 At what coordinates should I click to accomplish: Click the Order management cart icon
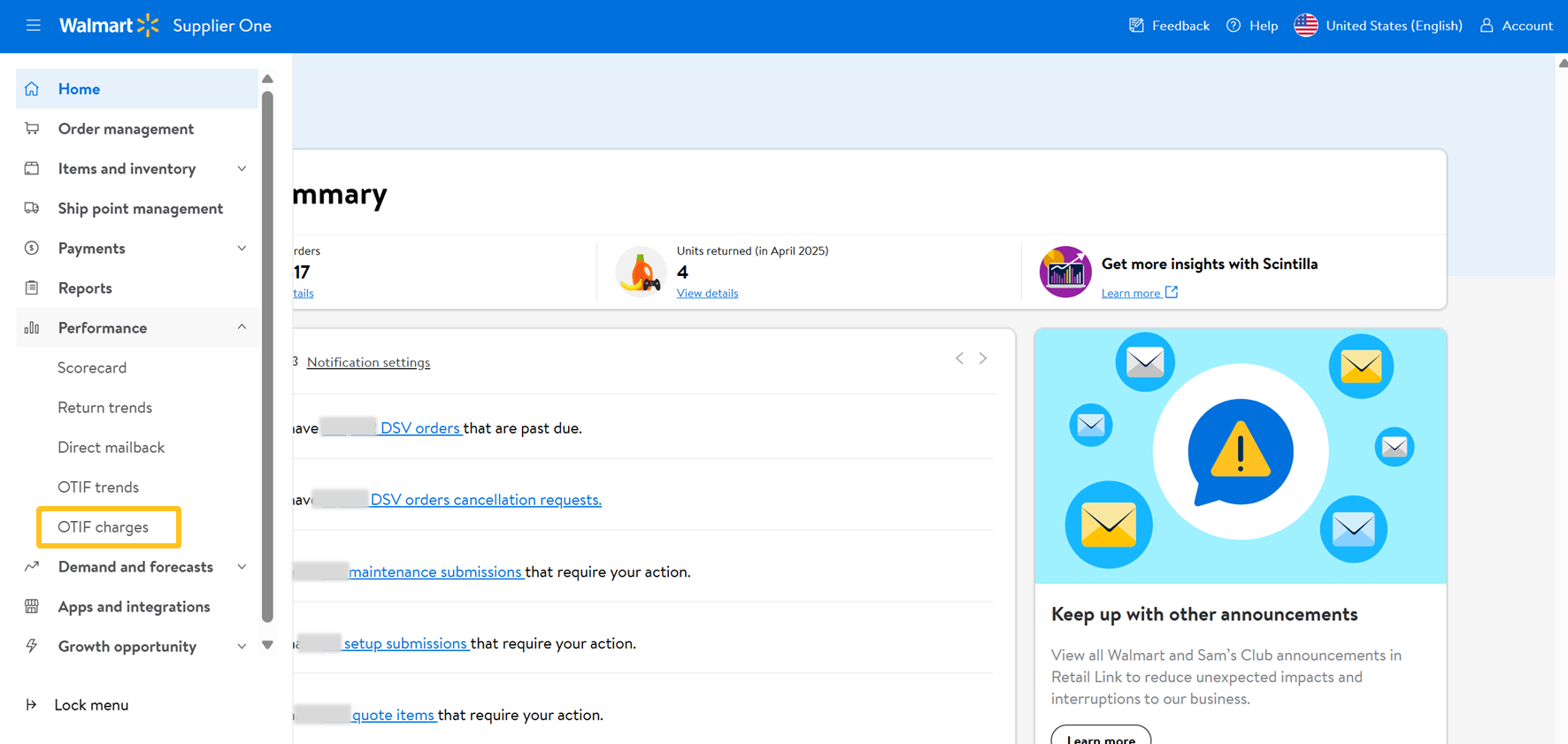(32, 128)
